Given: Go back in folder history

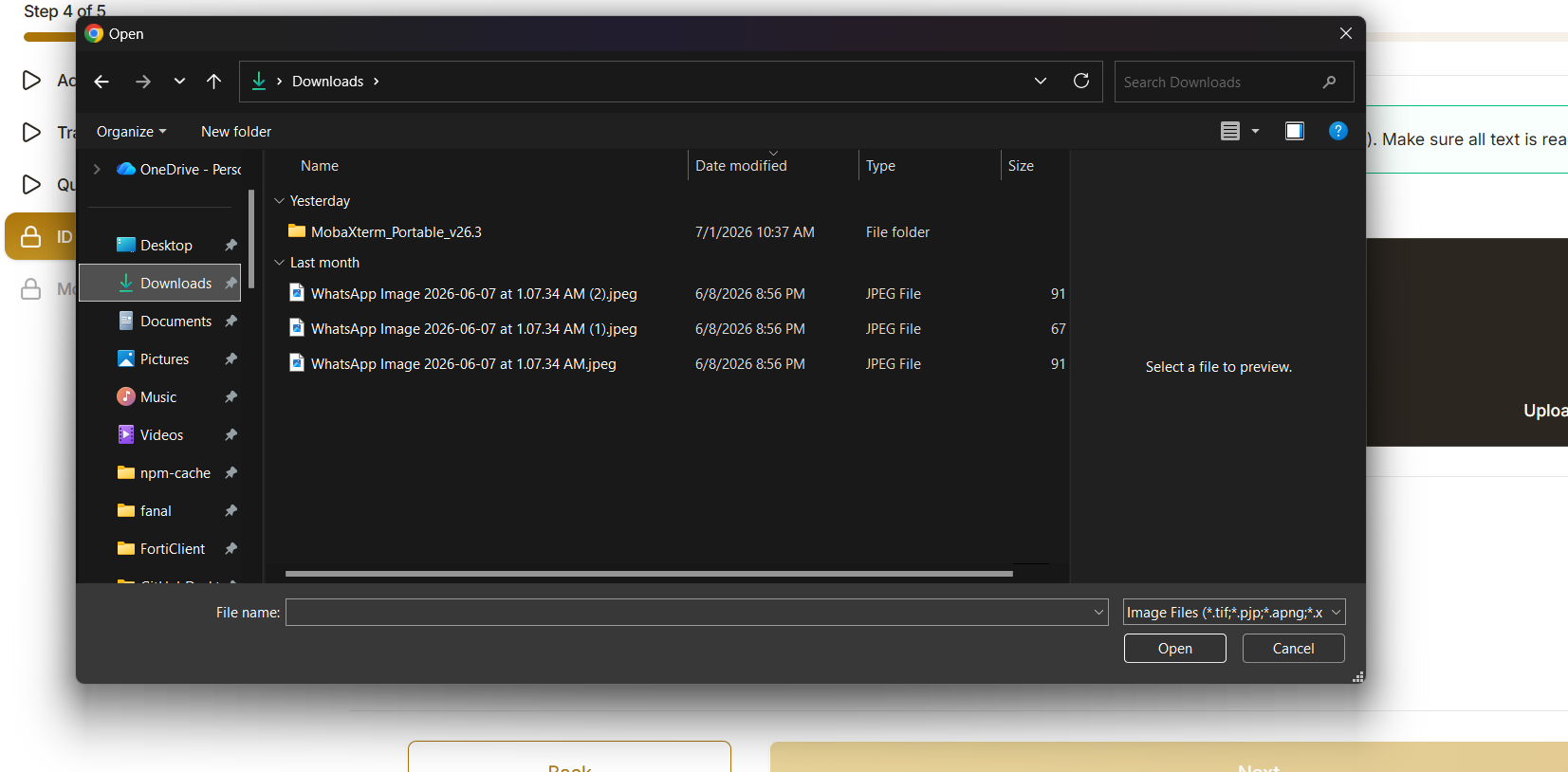Looking at the screenshot, I should (101, 82).
